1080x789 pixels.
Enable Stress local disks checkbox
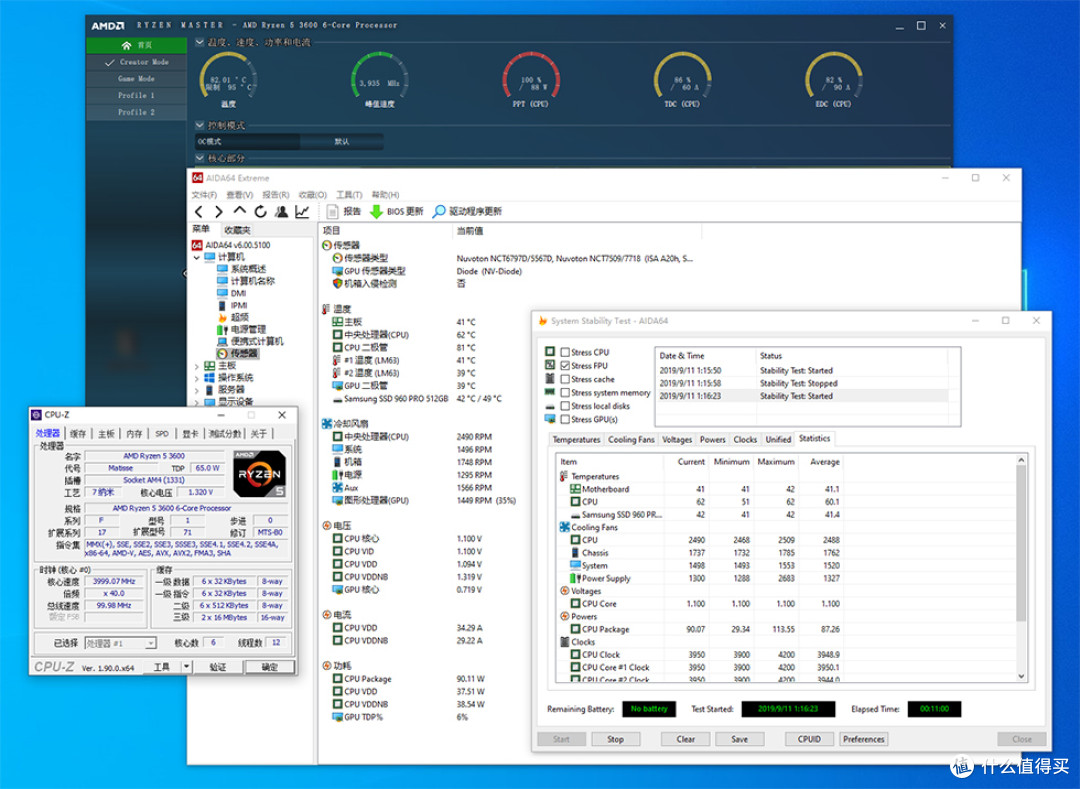coord(565,406)
